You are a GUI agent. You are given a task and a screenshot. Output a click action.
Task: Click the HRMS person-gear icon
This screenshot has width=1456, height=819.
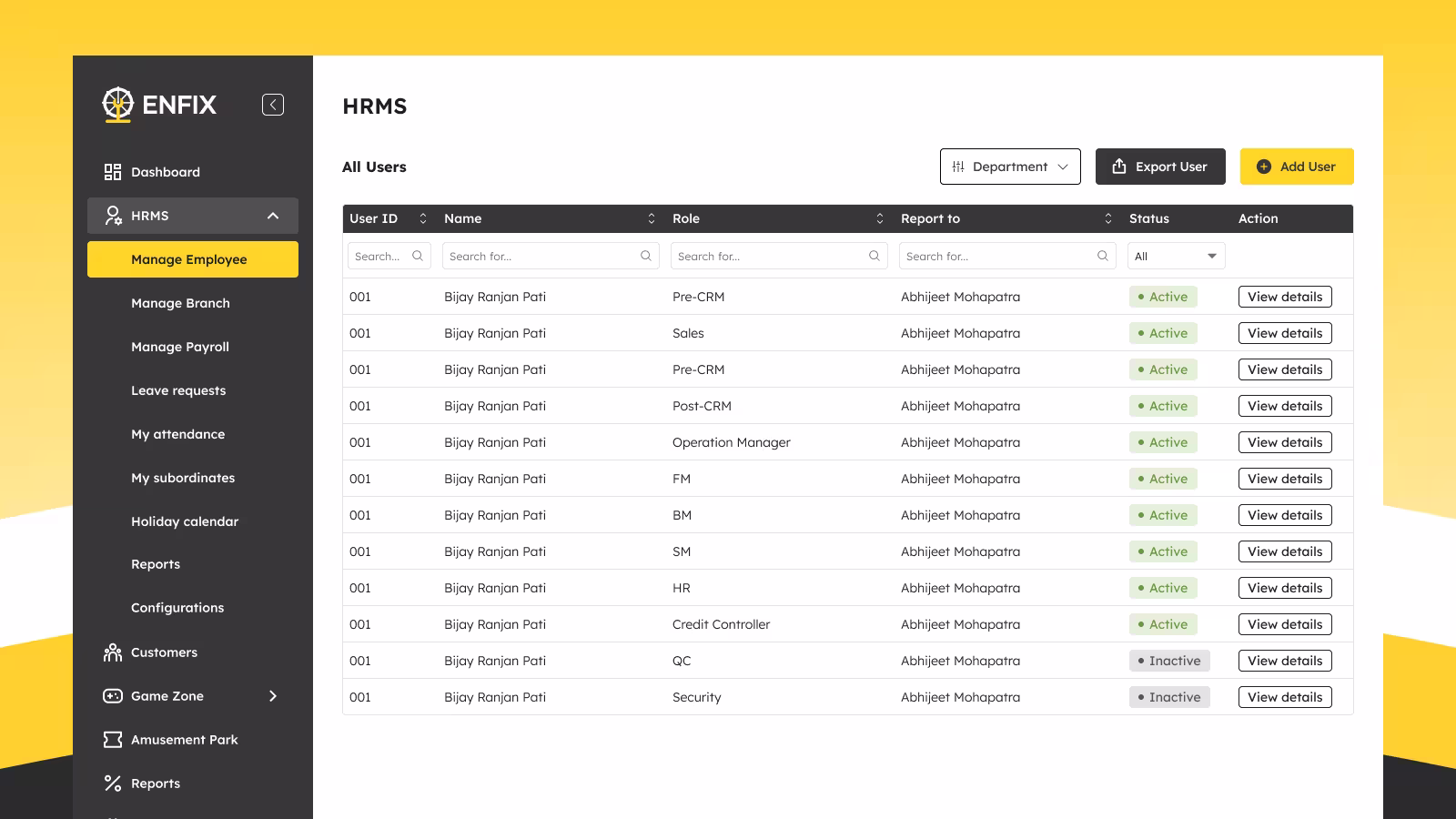[x=113, y=216]
